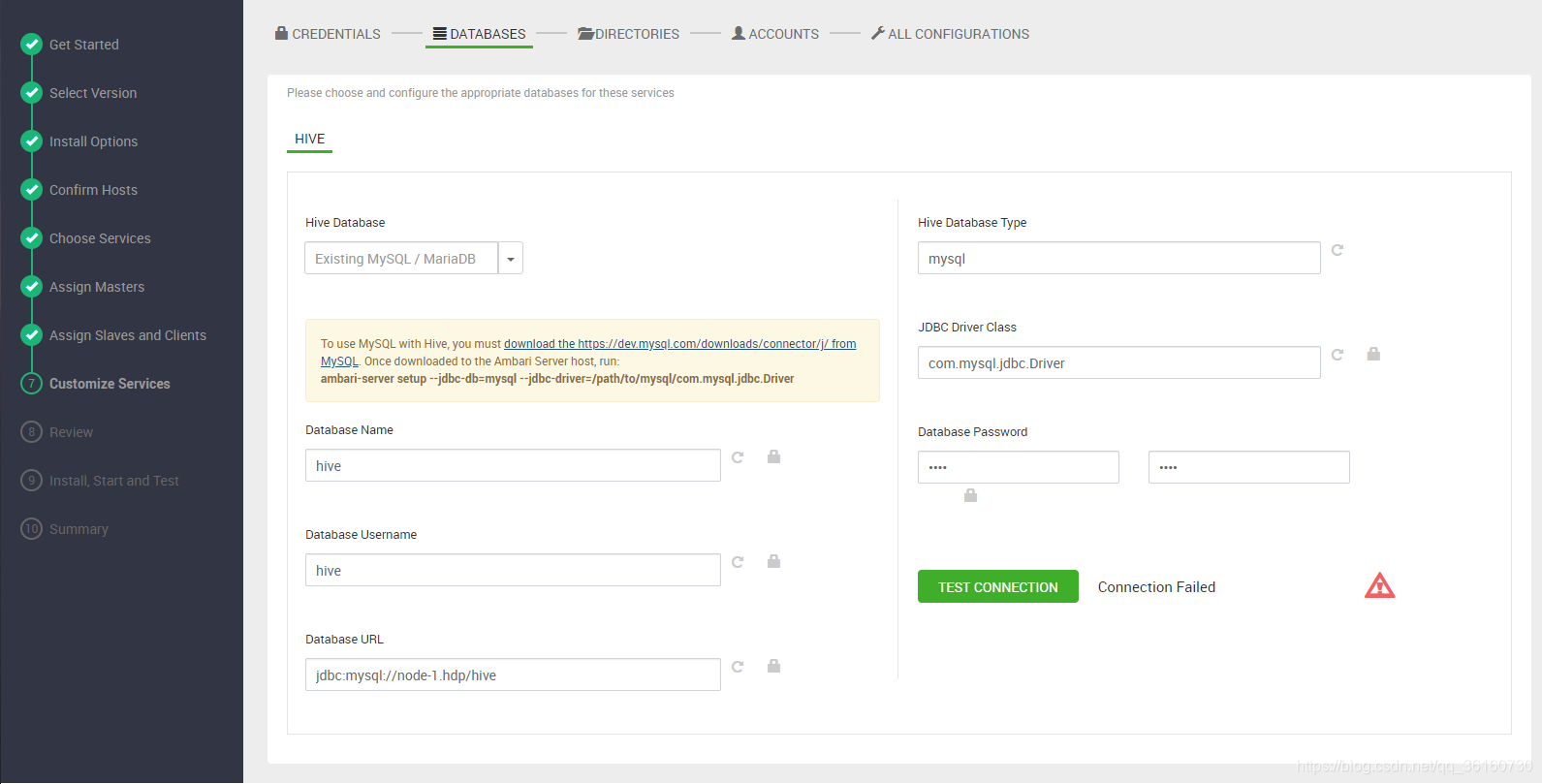The image size is (1542, 784).
Task: Click the red Connection Failed warning icon
Action: [x=1379, y=586]
